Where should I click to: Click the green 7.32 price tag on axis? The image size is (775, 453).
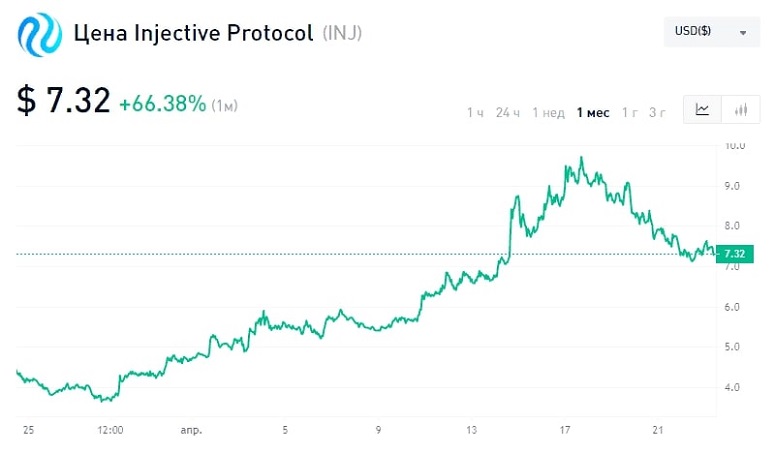pyautogui.click(x=734, y=254)
